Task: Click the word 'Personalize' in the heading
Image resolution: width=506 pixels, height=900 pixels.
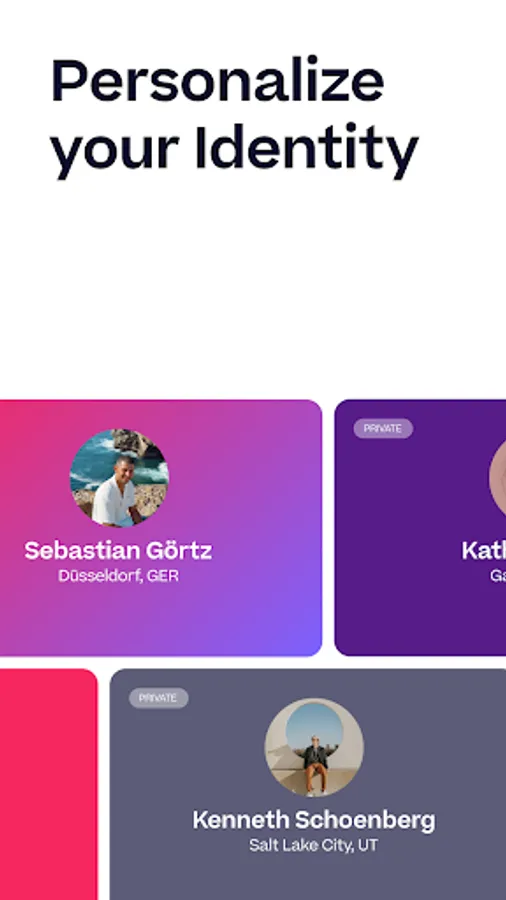Action: [217, 81]
